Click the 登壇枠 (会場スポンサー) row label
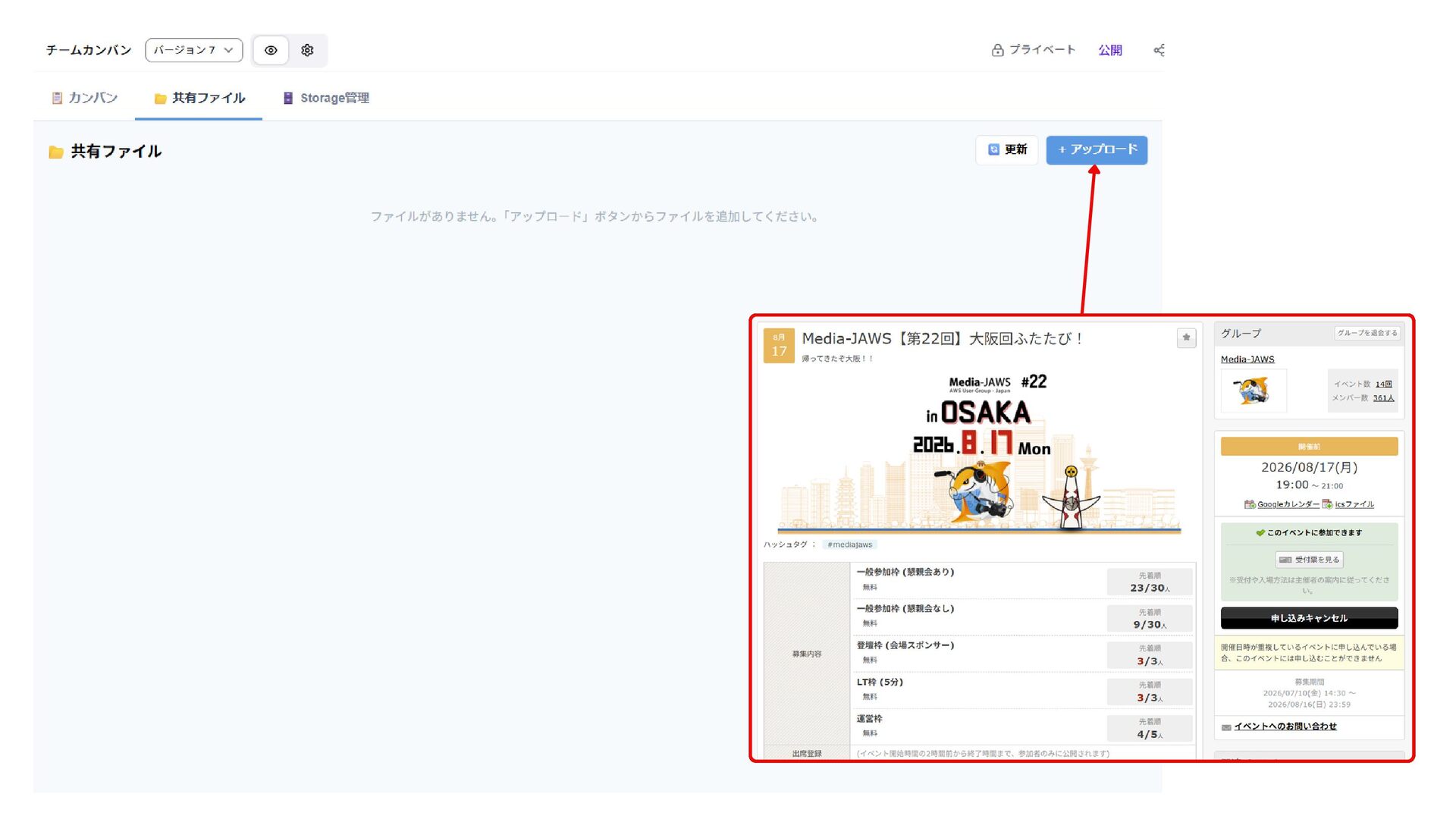This screenshot has width=1456, height=819. click(905, 645)
